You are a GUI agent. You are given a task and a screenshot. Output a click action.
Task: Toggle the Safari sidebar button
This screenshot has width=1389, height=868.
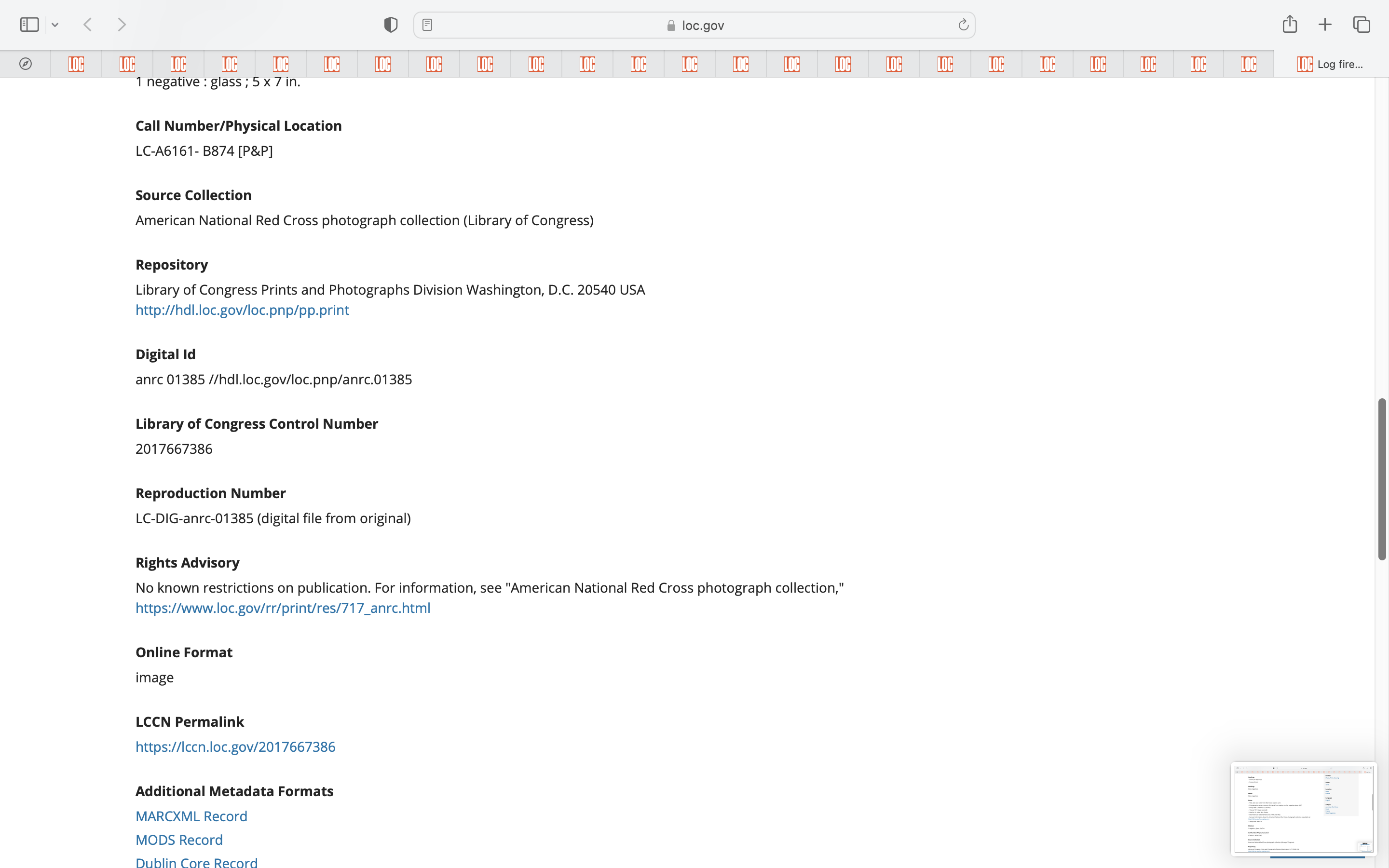[29, 25]
